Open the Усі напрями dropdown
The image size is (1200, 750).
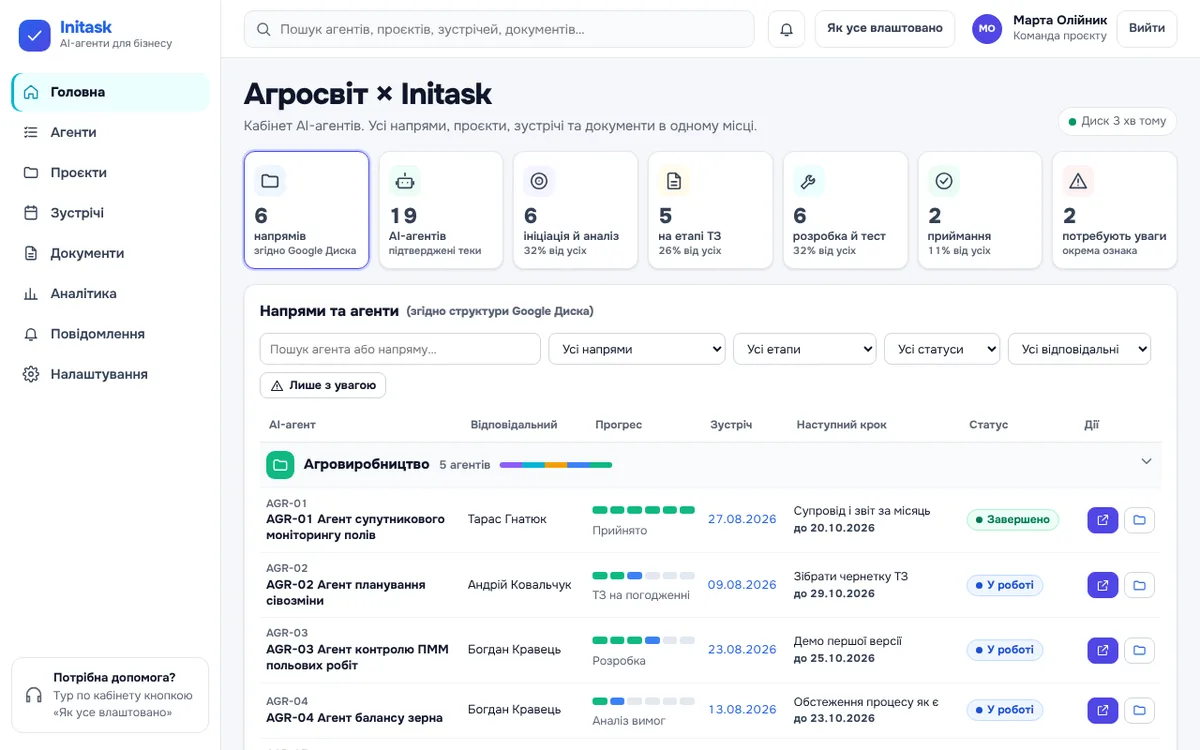(637, 349)
